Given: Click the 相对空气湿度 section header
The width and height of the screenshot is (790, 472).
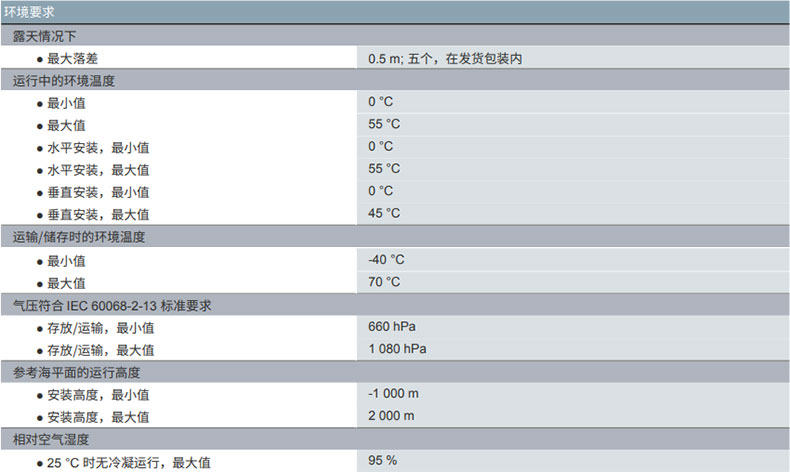Looking at the screenshot, I should 51,440.
